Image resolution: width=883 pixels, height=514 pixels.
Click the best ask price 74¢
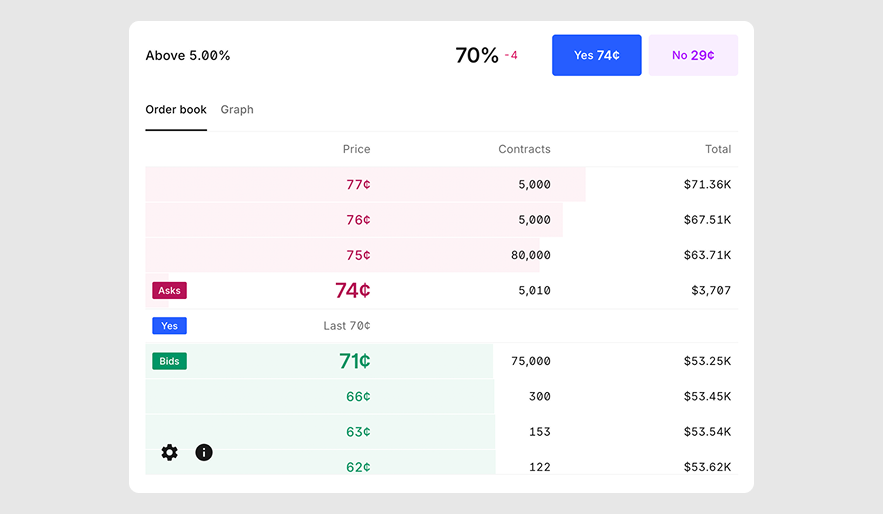click(x=352, y=290)
